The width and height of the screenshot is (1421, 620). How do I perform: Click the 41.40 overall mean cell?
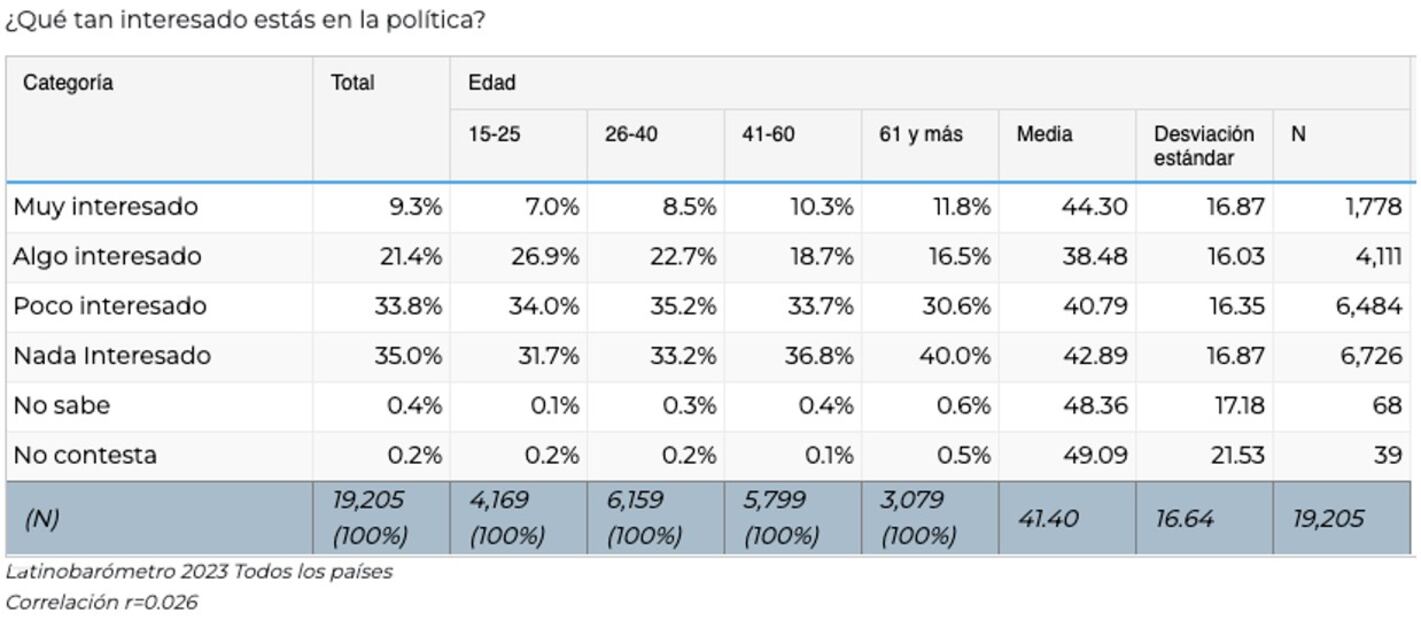click(x=1047, y=518)
